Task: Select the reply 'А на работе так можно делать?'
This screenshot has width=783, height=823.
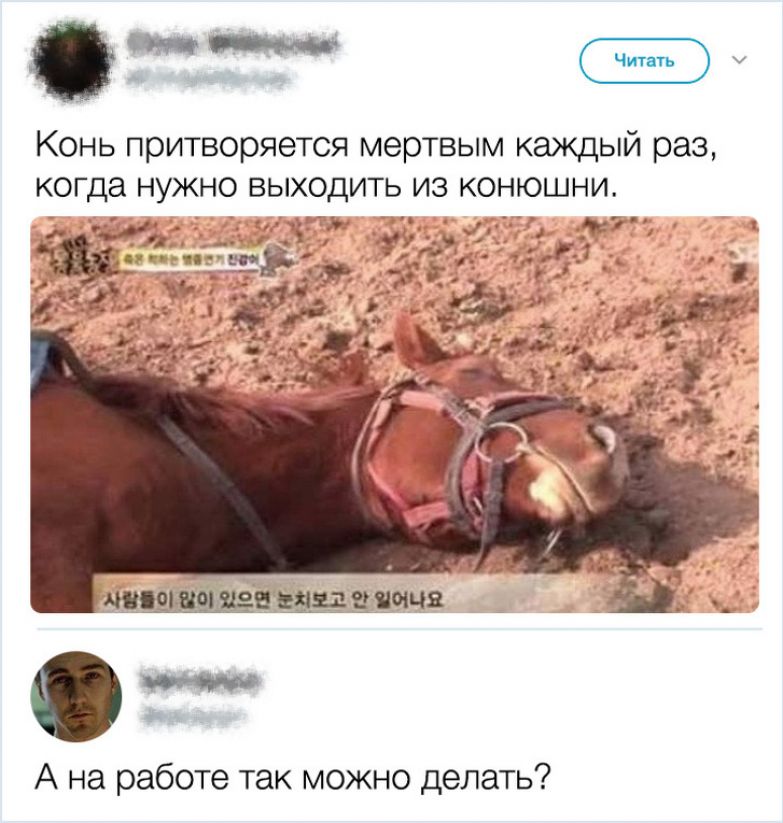Action: (x=293, y=778)
